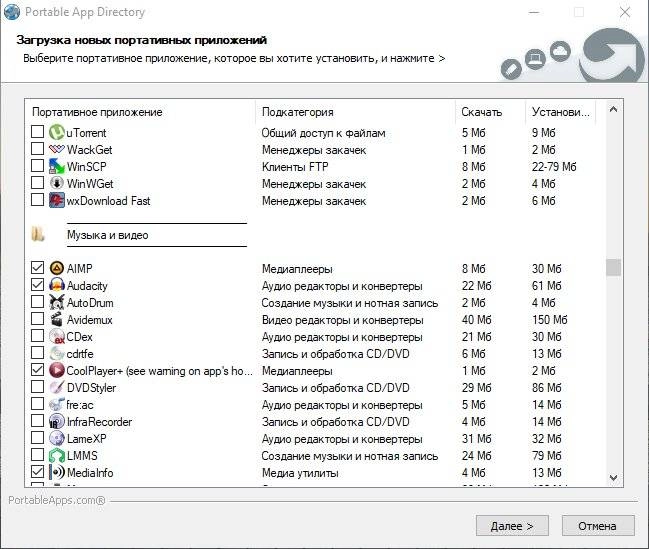
Task: Check the fre:ac checkbox
Action: (37, 403)
